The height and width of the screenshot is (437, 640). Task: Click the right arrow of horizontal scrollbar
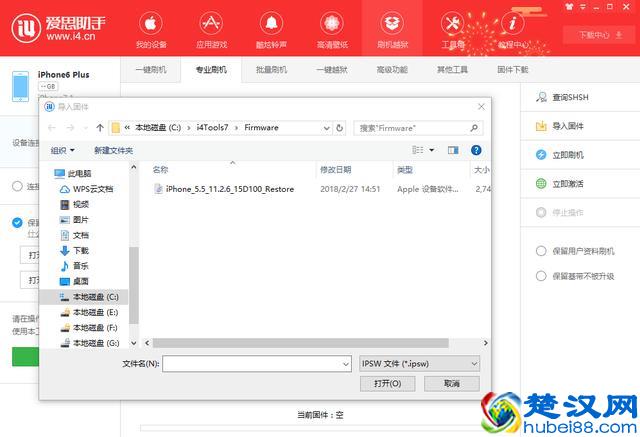[486, 343]
